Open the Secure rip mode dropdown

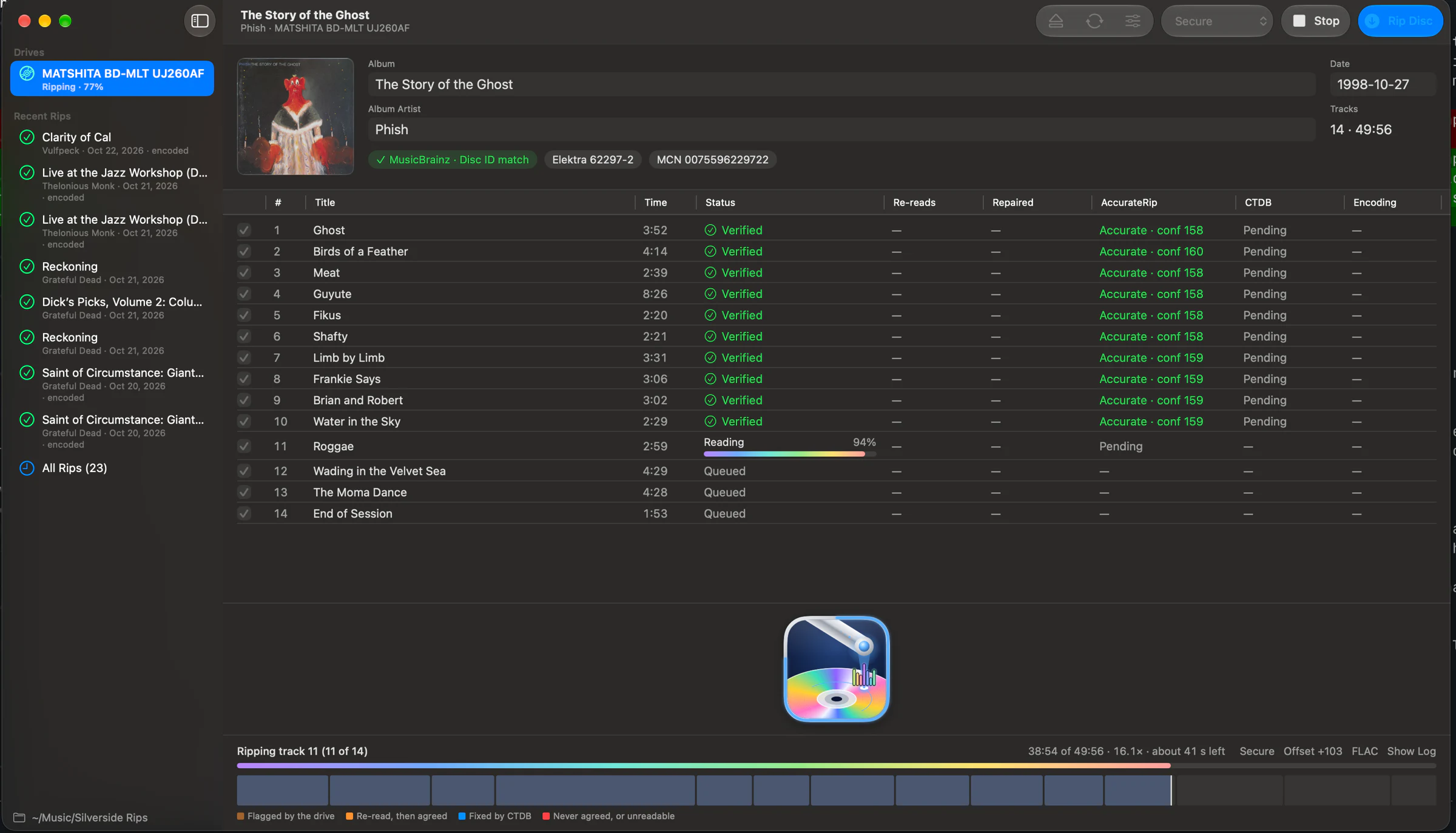pos(1217,21)
